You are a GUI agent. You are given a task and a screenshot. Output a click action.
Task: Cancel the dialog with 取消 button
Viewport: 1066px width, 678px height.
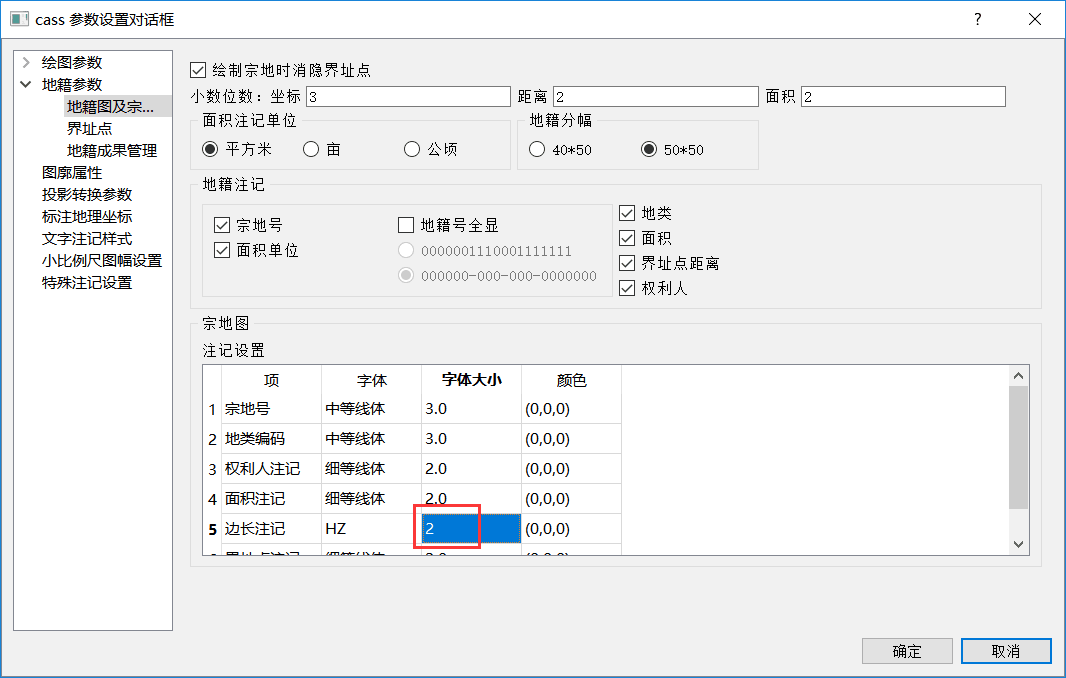click(1006, 651)
